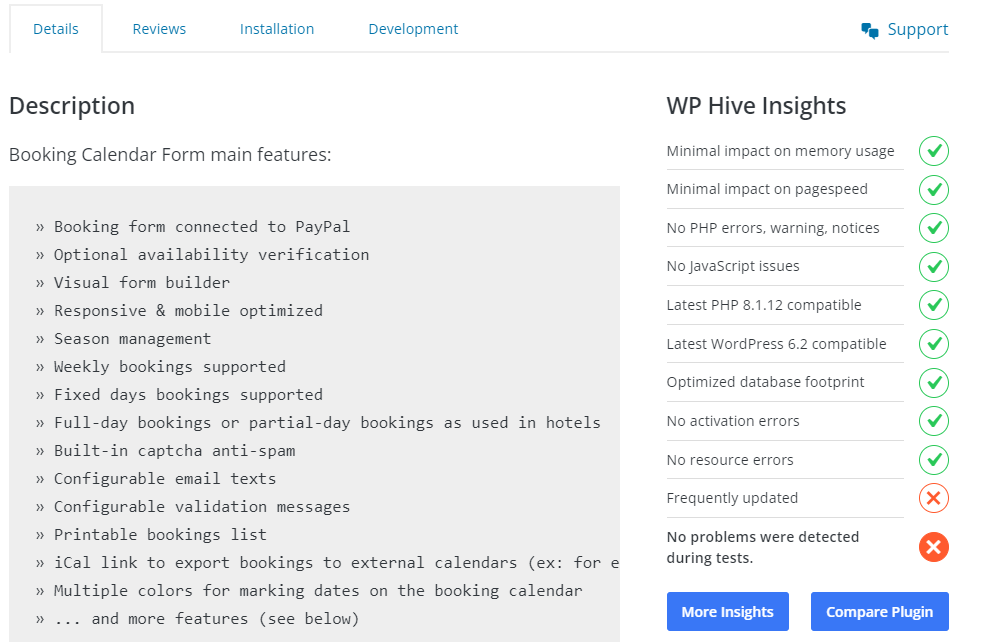The image size is (981, 642).
Task: Click checkmark beside No activation errors
Action: tap(933, 420)
